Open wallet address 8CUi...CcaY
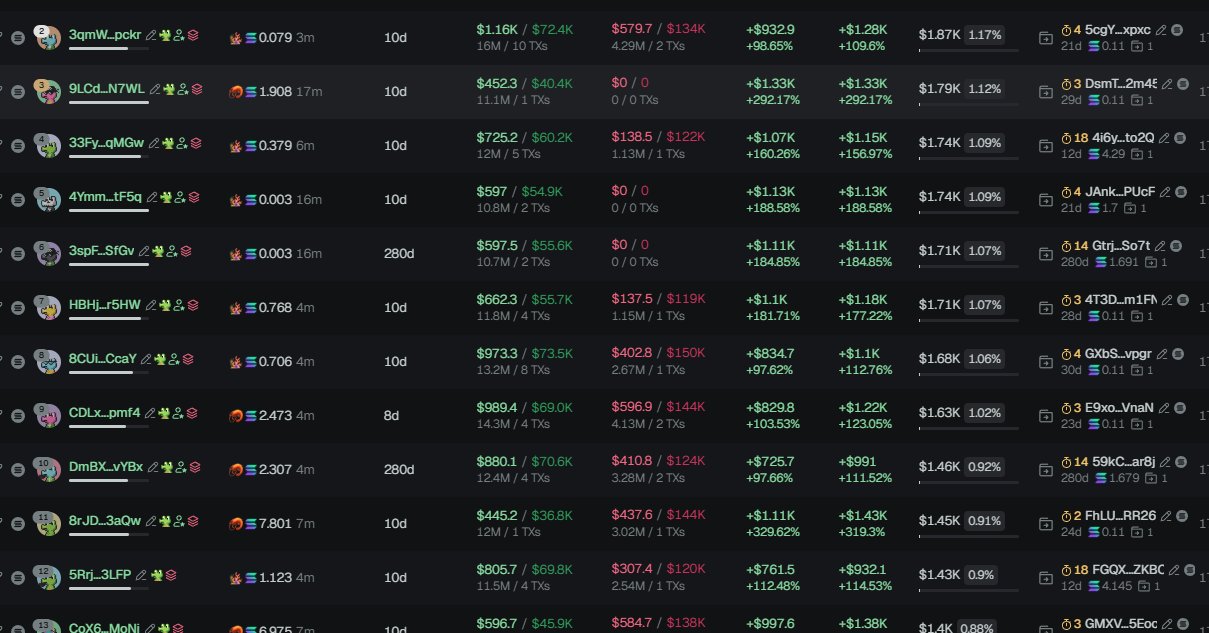The height and width of the screenshot is (633, 1209). click(x=103, y=358)
